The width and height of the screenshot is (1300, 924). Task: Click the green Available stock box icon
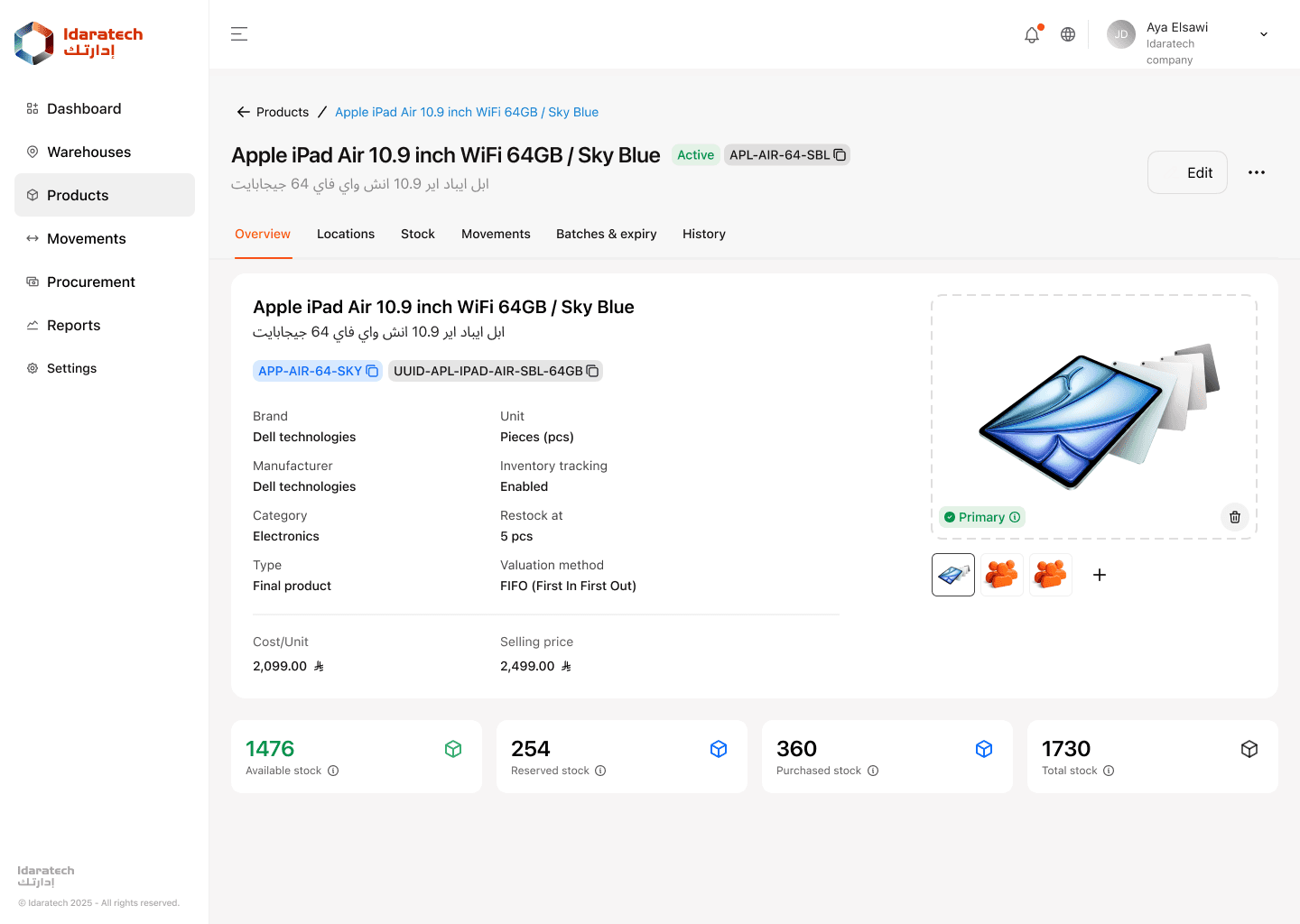453,749
